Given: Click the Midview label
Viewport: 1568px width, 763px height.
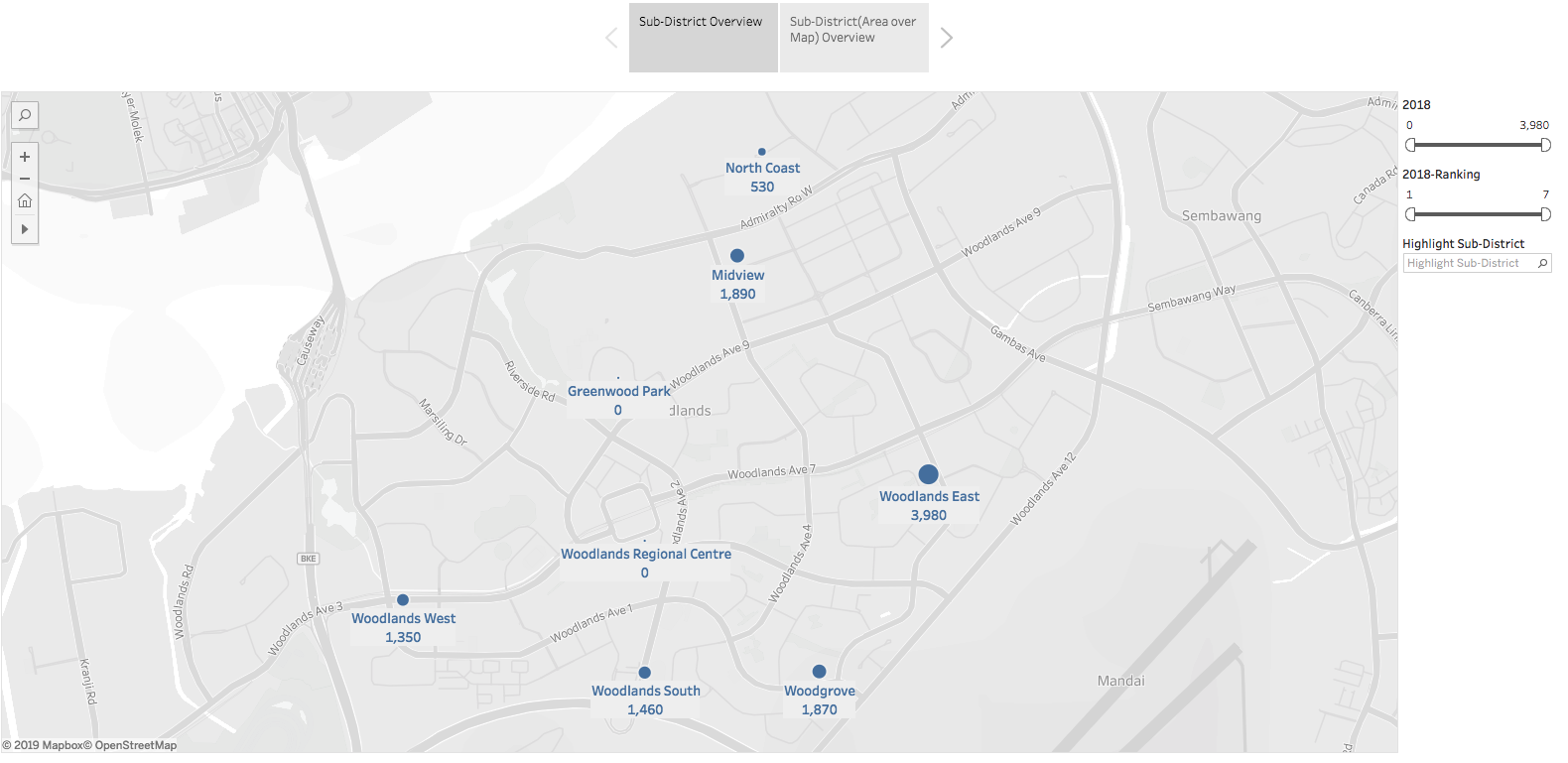Looking at the screenshot, I should (x=737, y=275).
